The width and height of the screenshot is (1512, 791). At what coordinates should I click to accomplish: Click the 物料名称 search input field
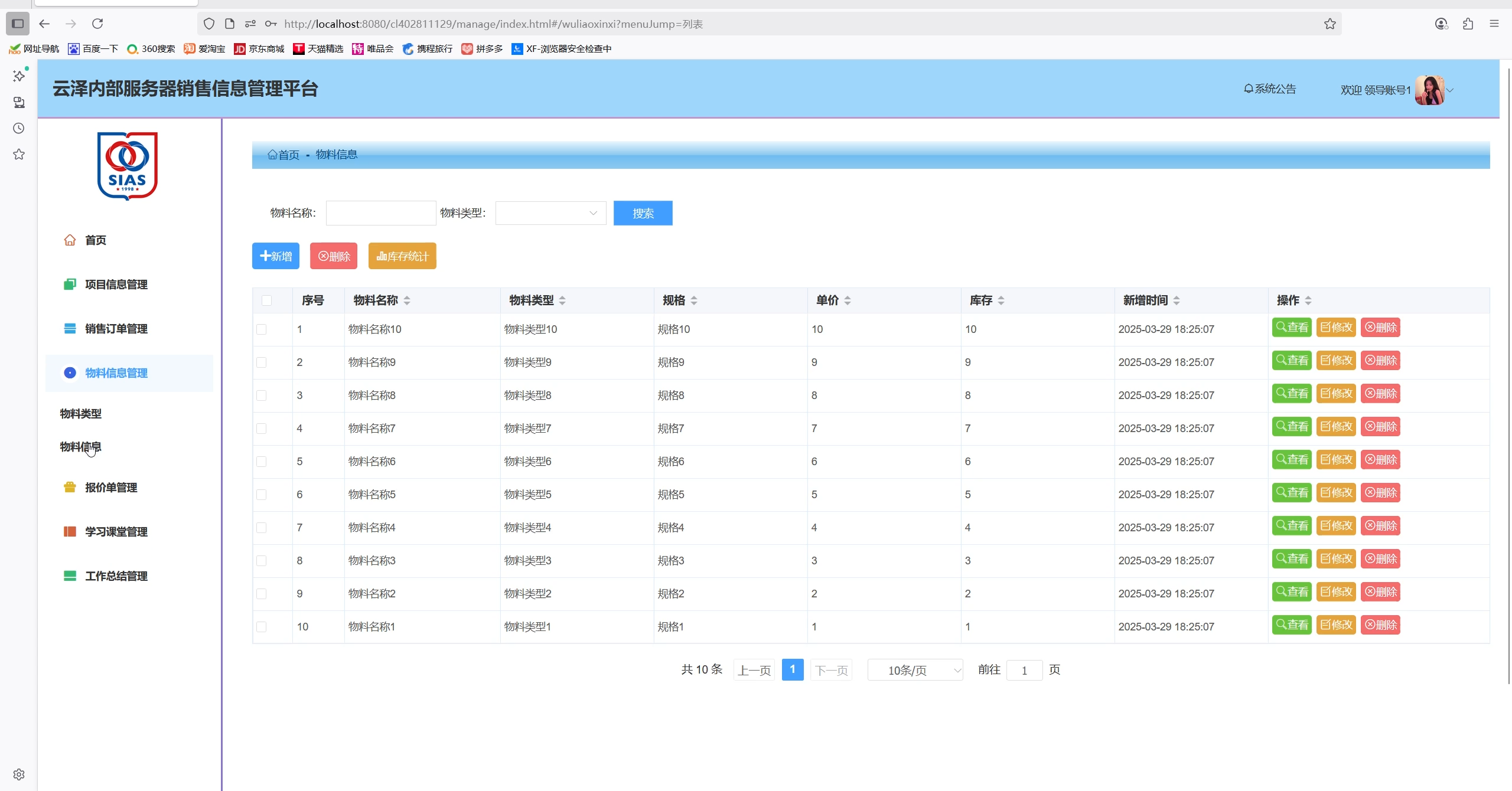(x=381, y=213)
